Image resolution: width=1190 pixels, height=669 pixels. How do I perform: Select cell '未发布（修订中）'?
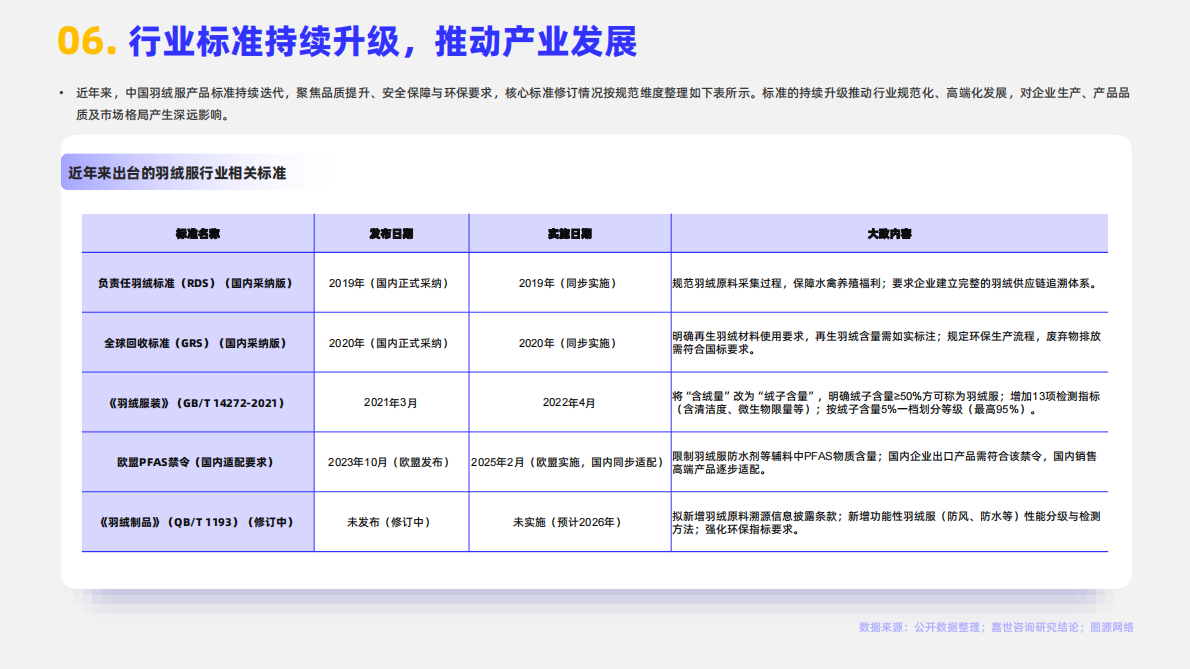[392, 522]
